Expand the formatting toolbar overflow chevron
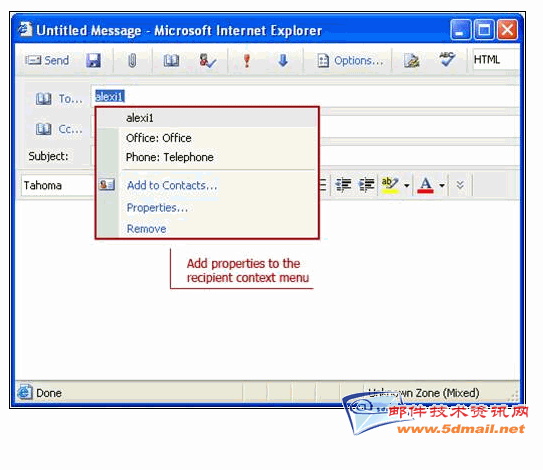The height and width of the screenshot is (470, 543). pos(460,185)
